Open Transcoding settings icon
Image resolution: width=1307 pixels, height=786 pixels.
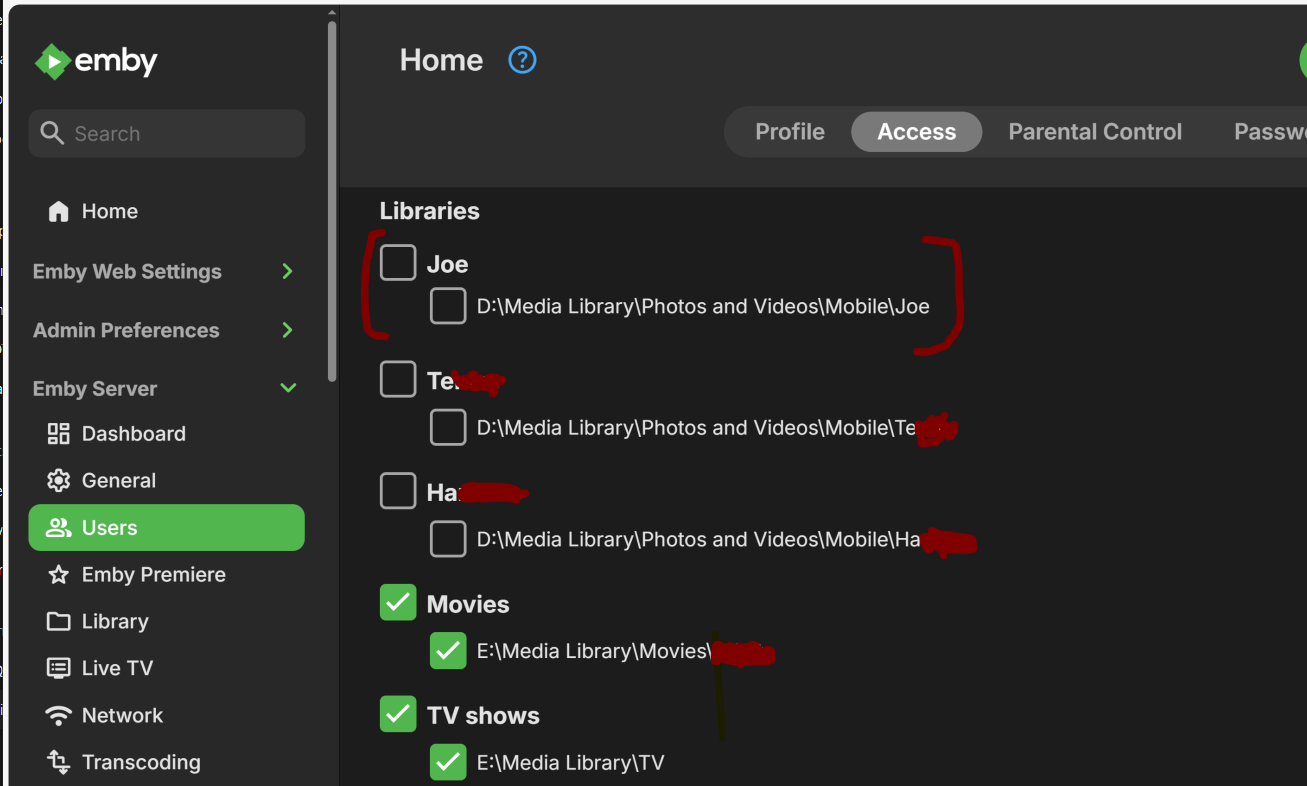[59, 762]
